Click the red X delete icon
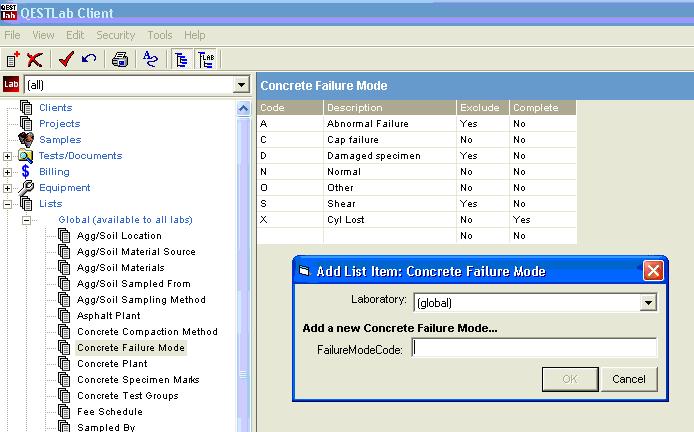The width and height of the screenshot is (694, 432). [x=35, y=59]
